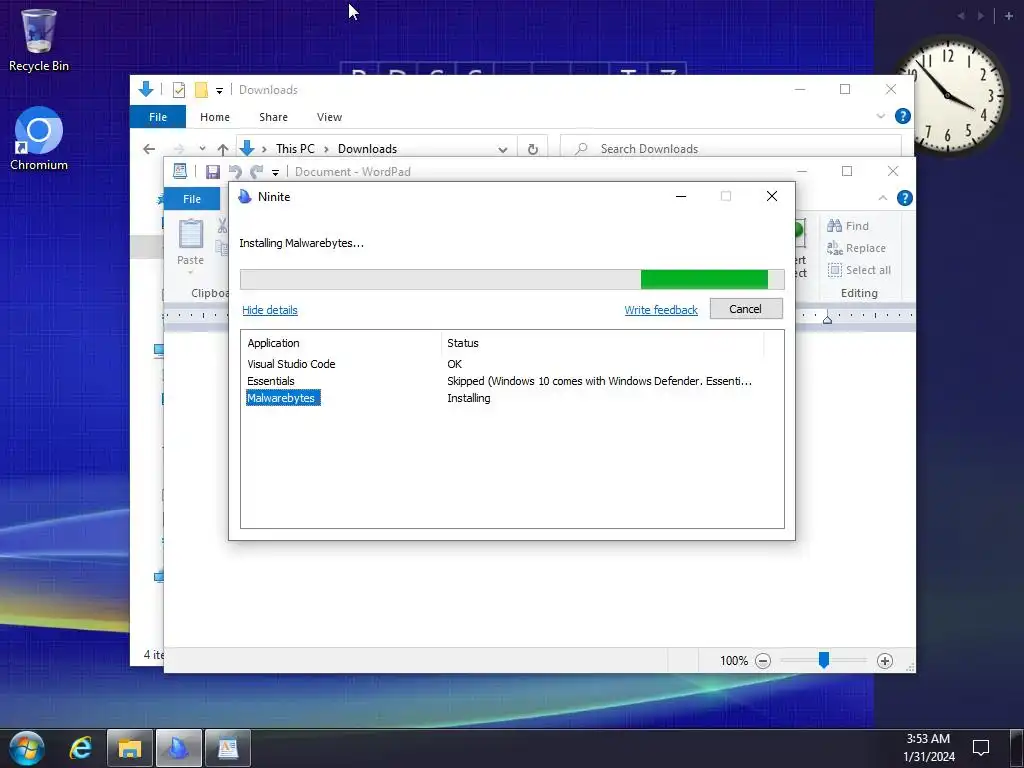Screen dimensions: 1024x768
Task: Open Explorer Help question mark icon
Action: [903, 116]
